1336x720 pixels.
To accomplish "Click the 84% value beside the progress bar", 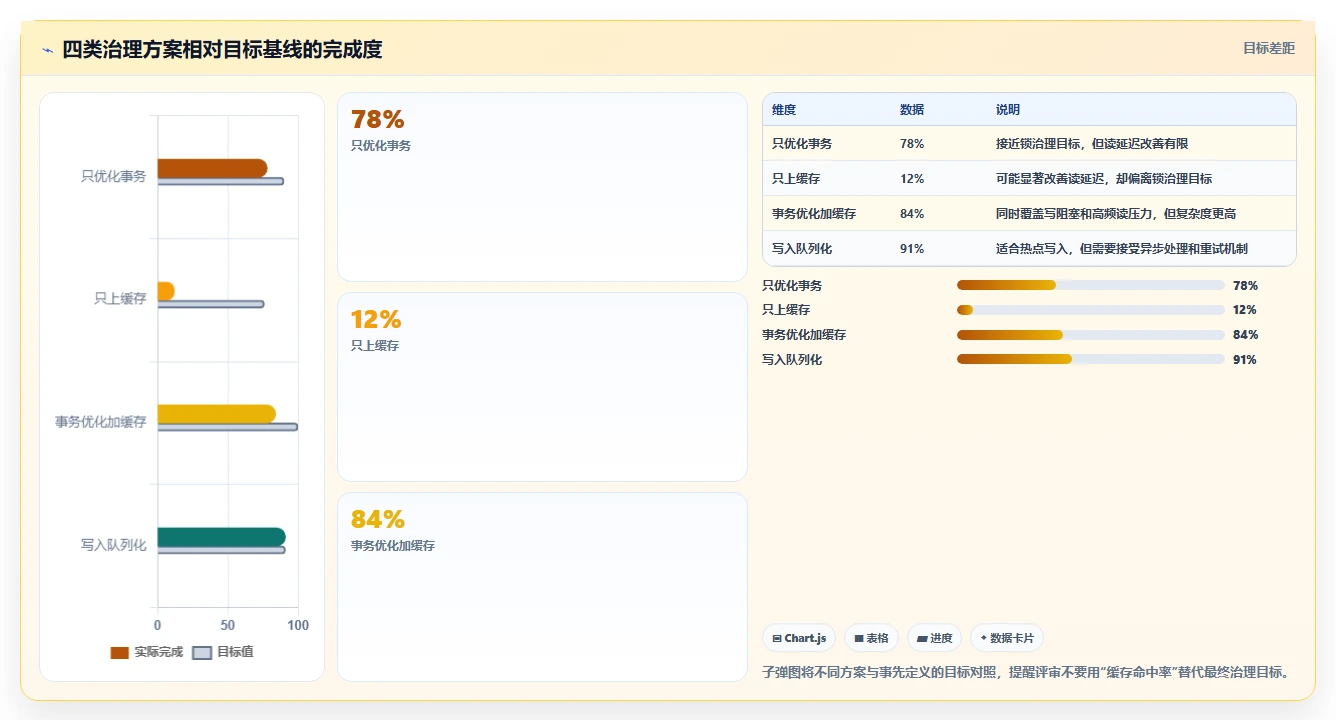I will click(1245, 335).
